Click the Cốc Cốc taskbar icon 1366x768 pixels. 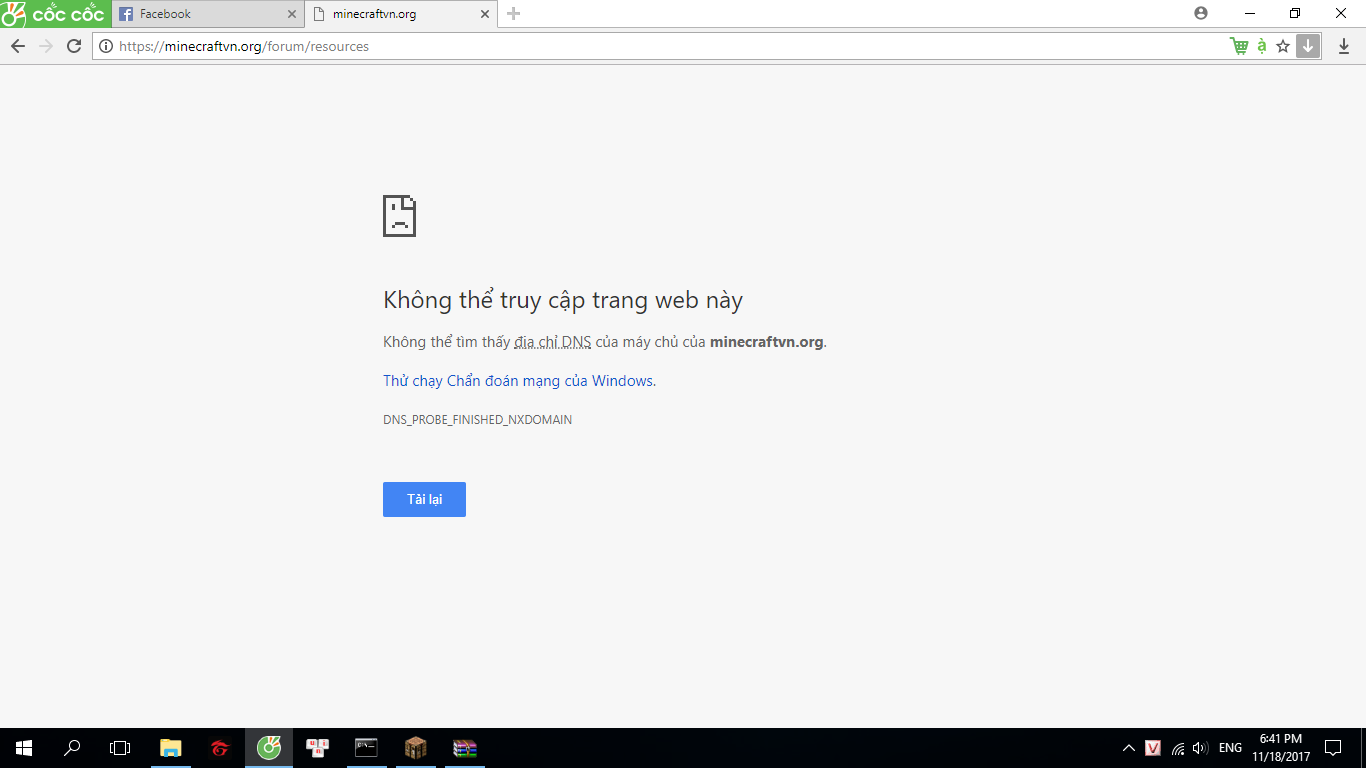coord(269,748)
